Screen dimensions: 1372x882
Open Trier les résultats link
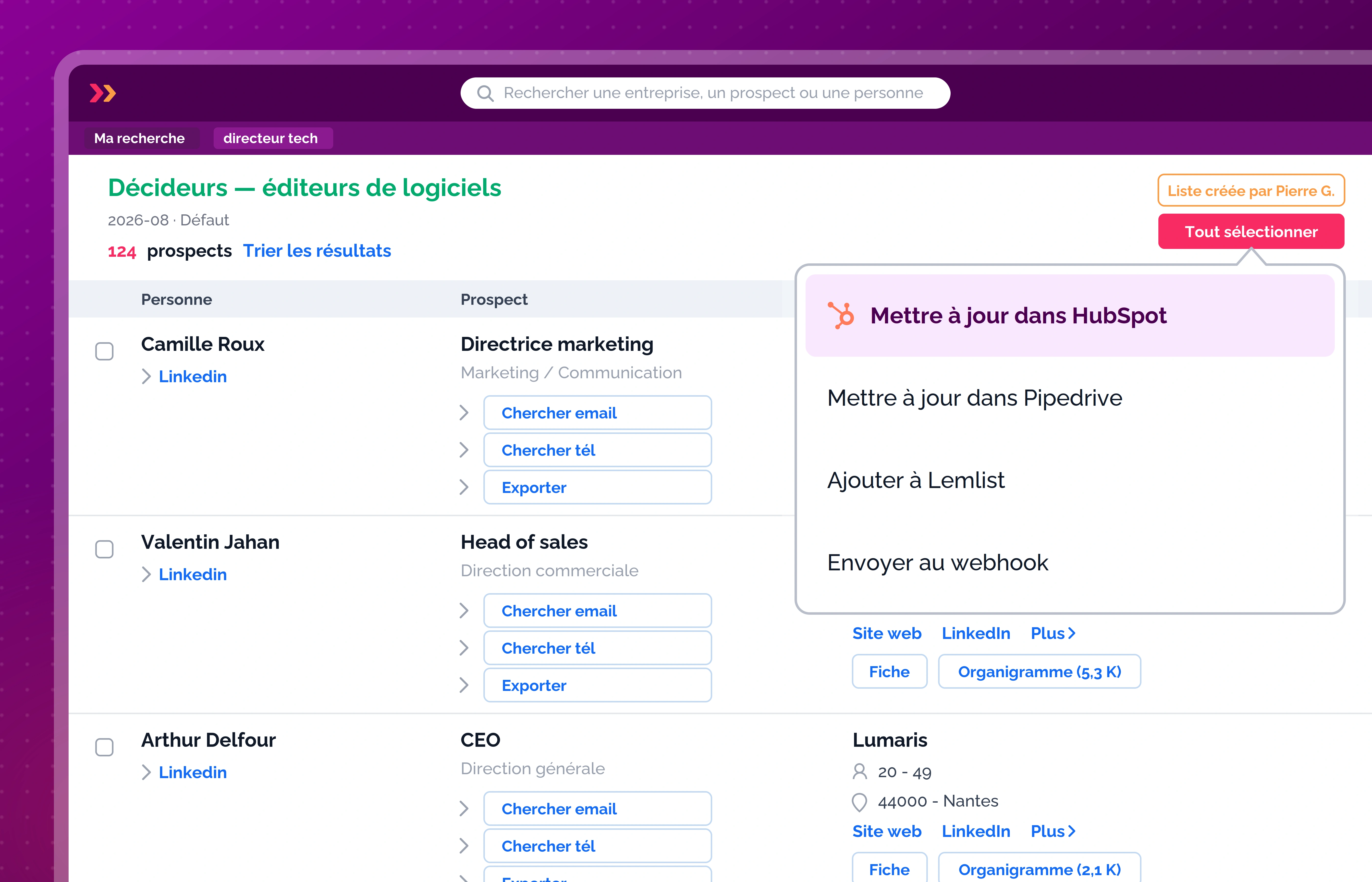click(317, 251)
